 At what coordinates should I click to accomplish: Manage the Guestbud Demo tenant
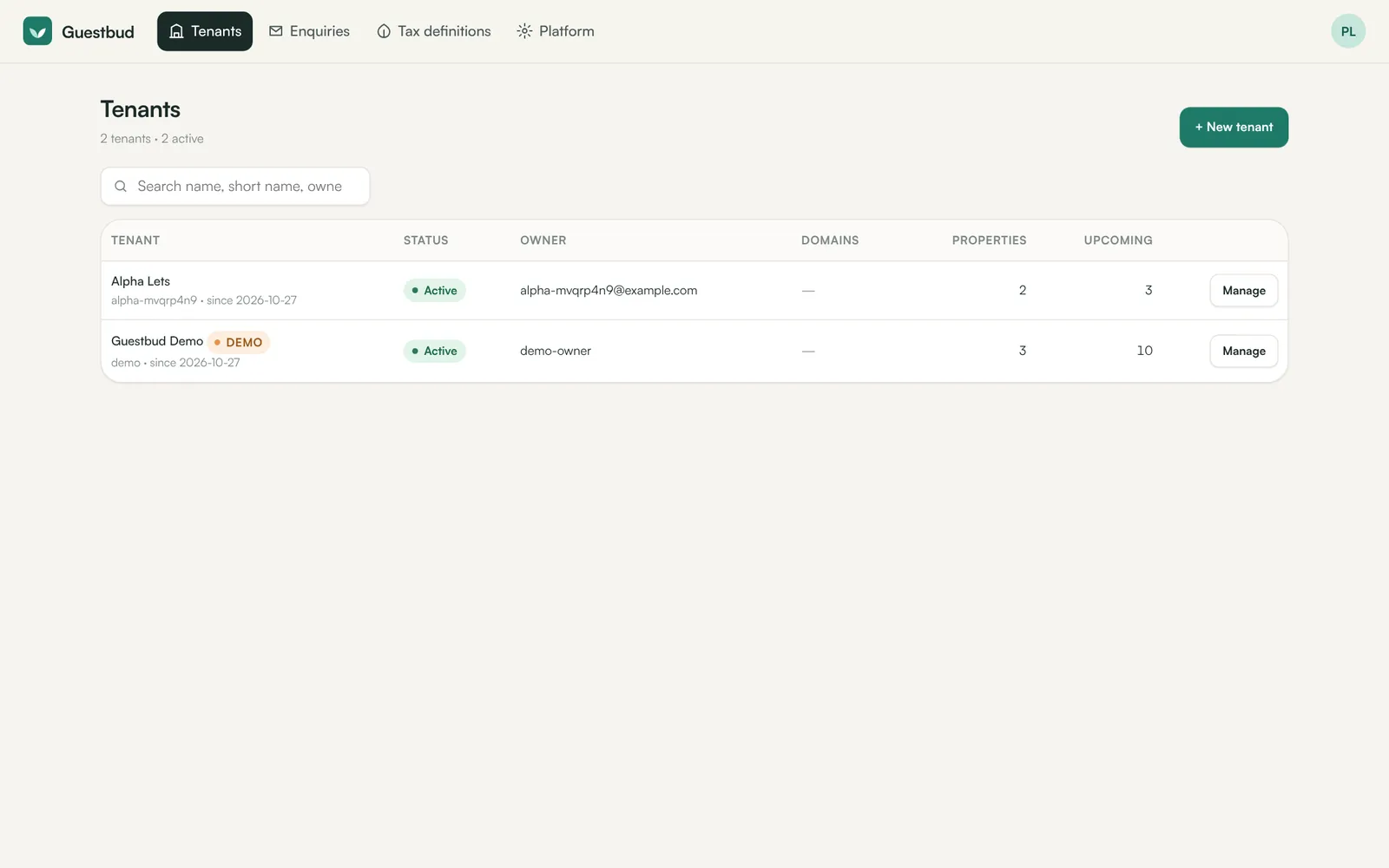pyautogui.click(x=1244, y=351)
